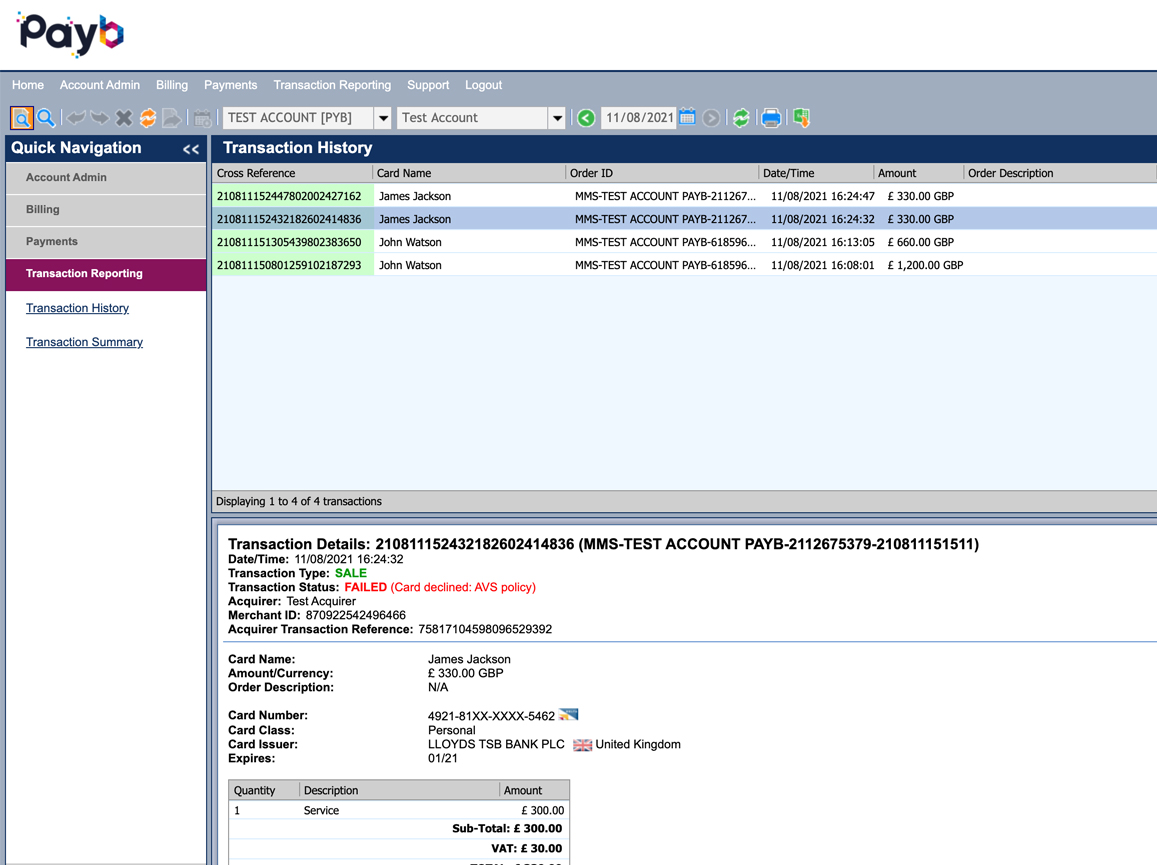Click the £ 1,200.00 GBP amount cell
Image resolution: width=1157 pixels, height=865 pixels.
pyautogui.click(x=925, y=265)
